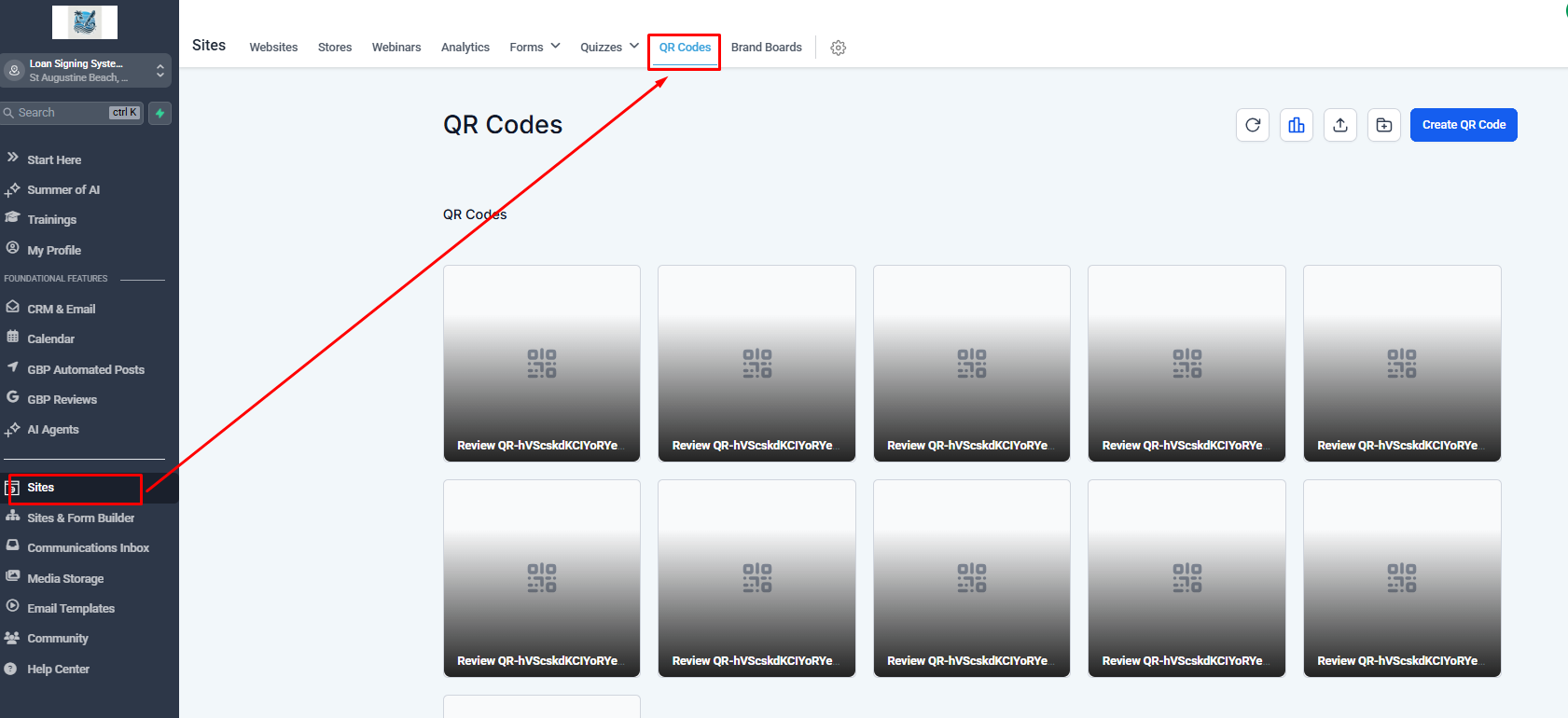Click the lightning bolt quick actions icon
Screen dimensions: 1568x718
pos(160,113)
